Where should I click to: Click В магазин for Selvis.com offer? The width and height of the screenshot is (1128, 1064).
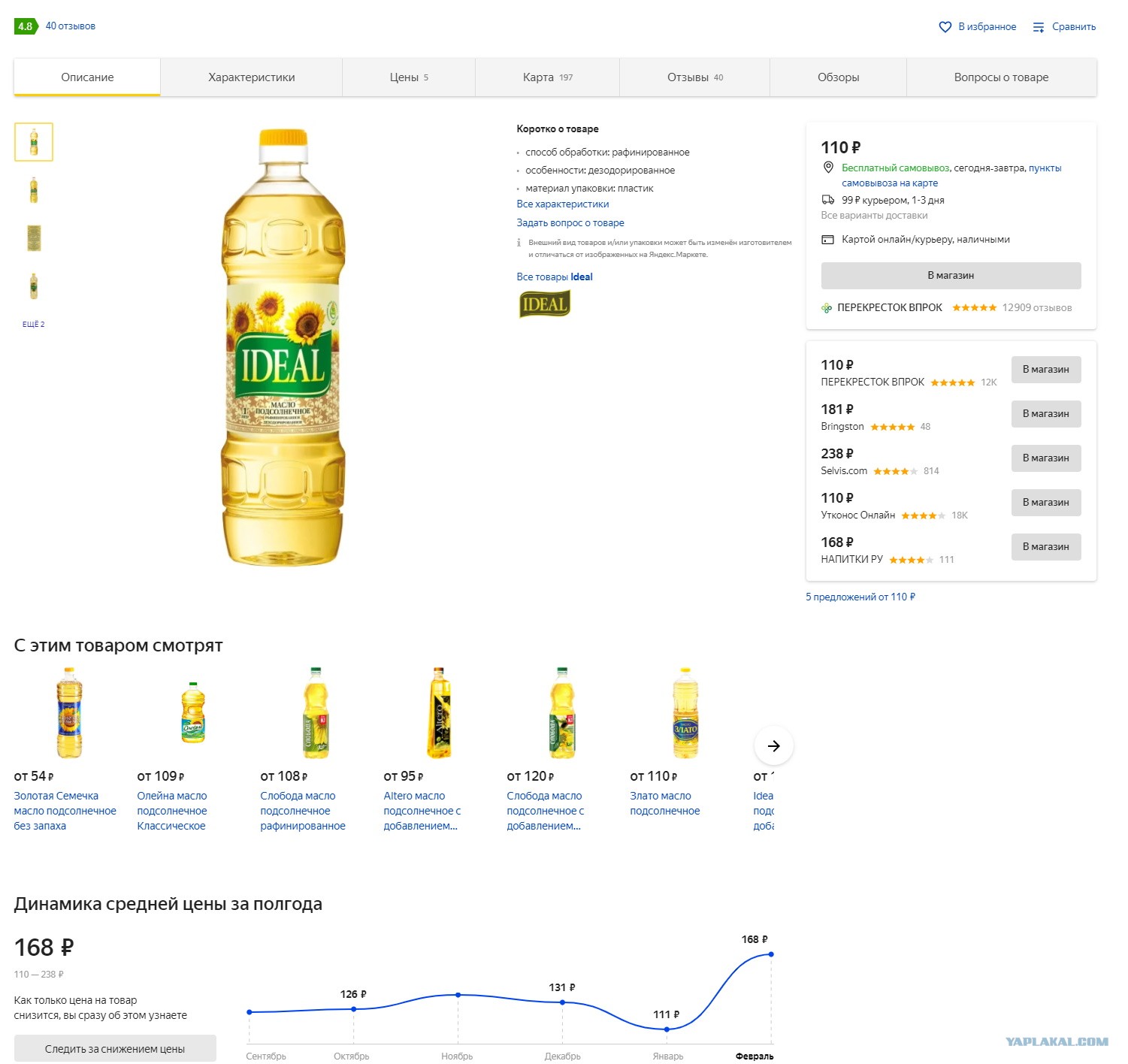tap(1046, 458)
